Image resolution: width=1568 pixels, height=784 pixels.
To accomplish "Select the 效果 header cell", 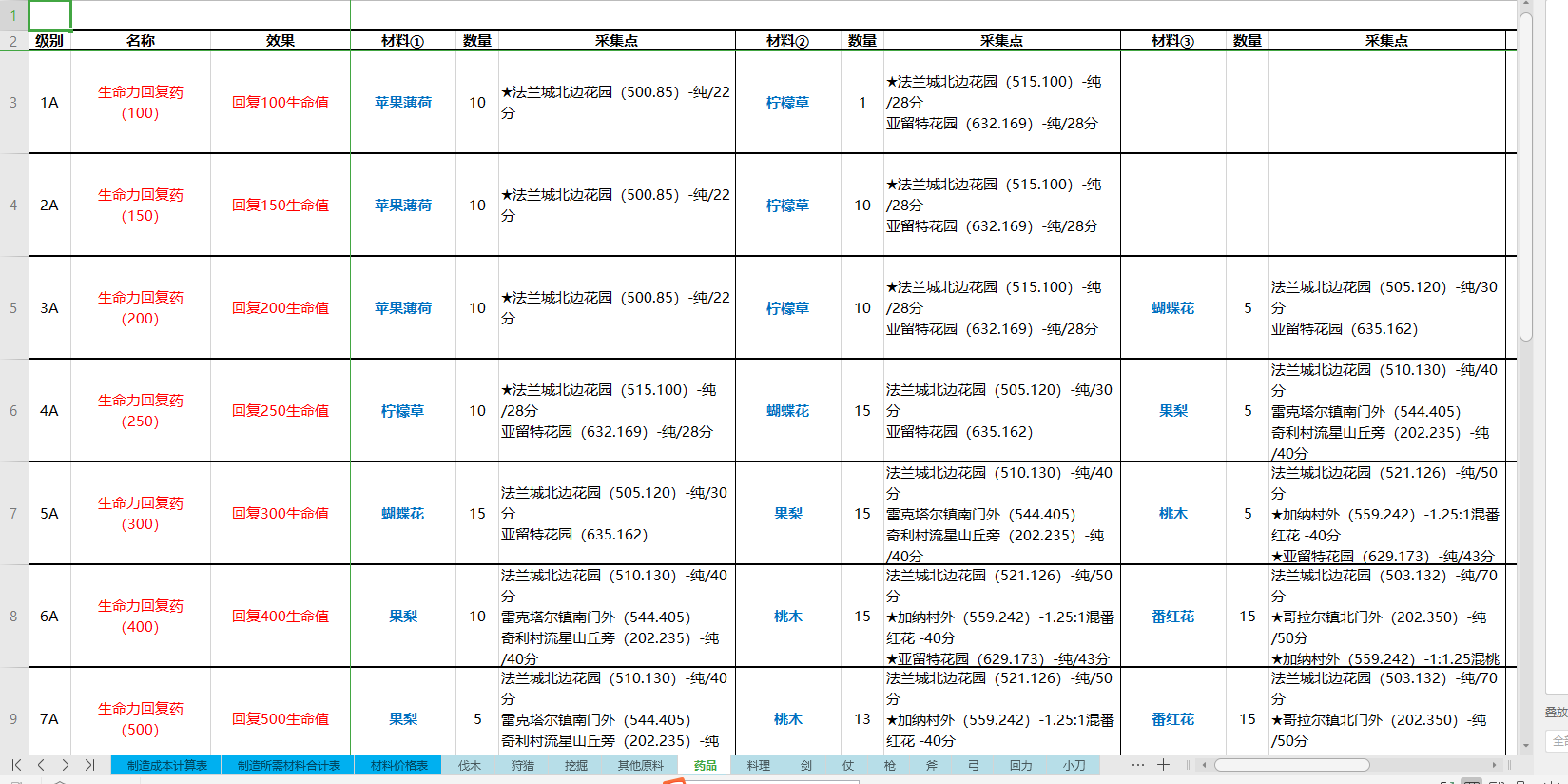I will coord(281,41).
